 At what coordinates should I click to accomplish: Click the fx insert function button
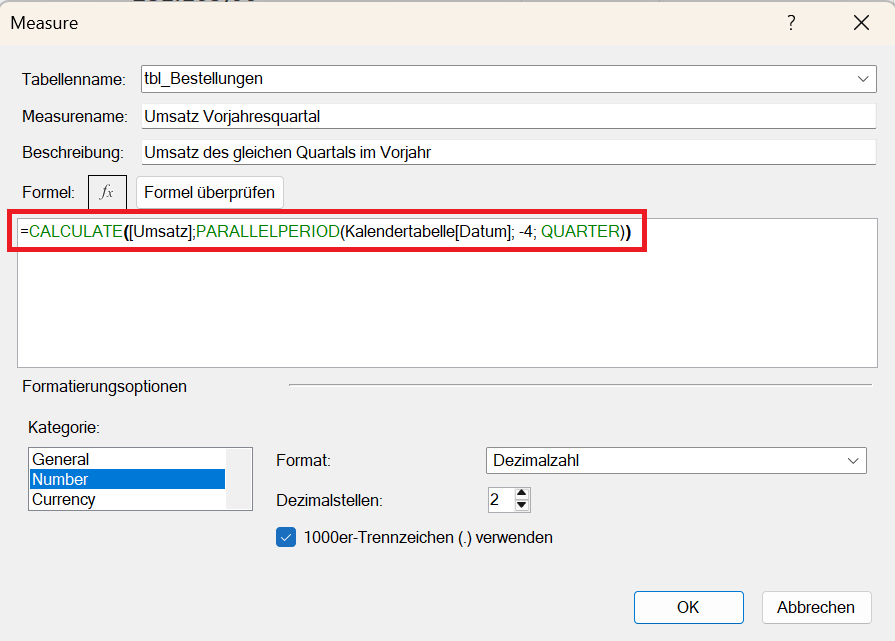[107, 191]
